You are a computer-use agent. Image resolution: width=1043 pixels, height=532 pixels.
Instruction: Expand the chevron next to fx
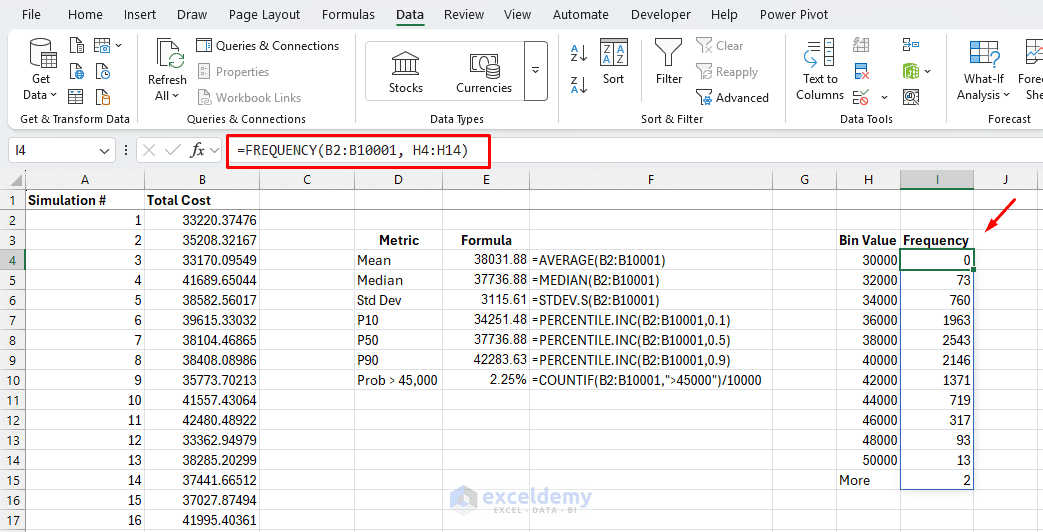click(214, 151)
